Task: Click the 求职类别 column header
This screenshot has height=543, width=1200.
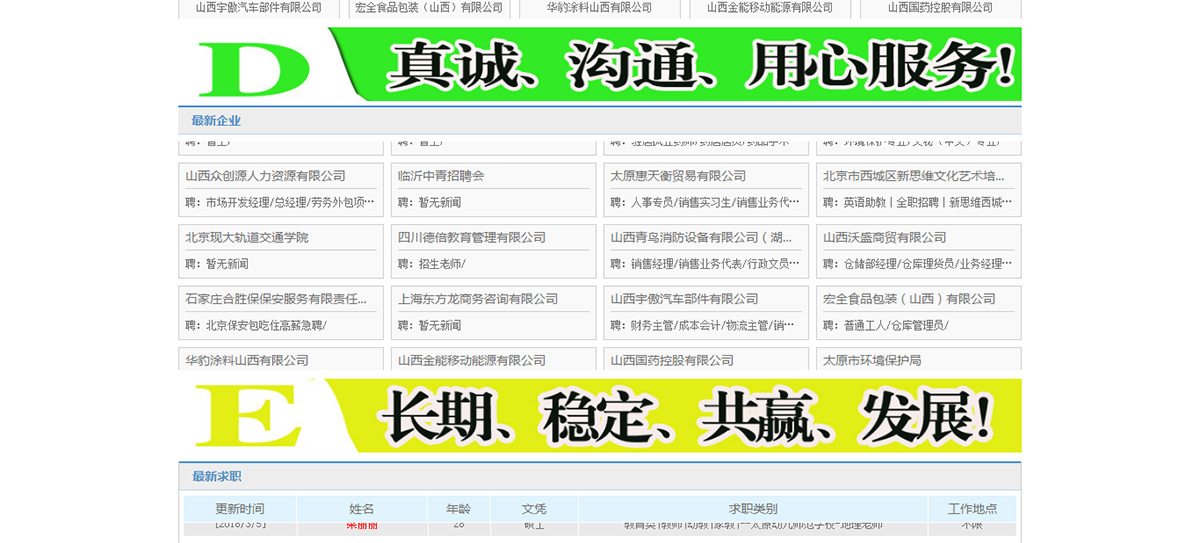Action: pos(752,509)
